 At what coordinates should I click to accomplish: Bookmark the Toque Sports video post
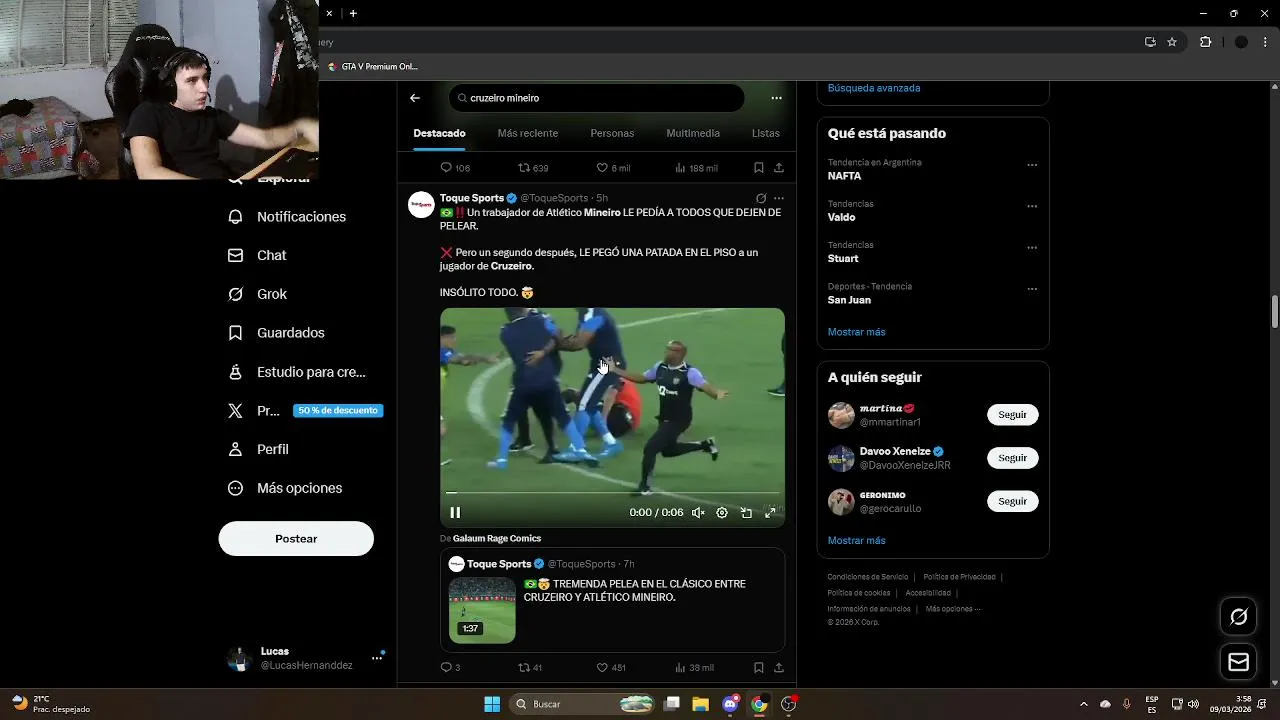click(759, 667)
